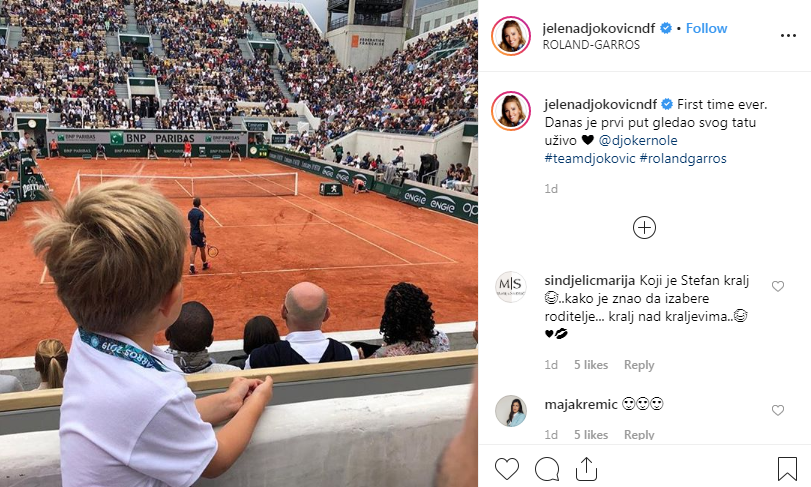Click the tennis court post photo

(239, 244)
